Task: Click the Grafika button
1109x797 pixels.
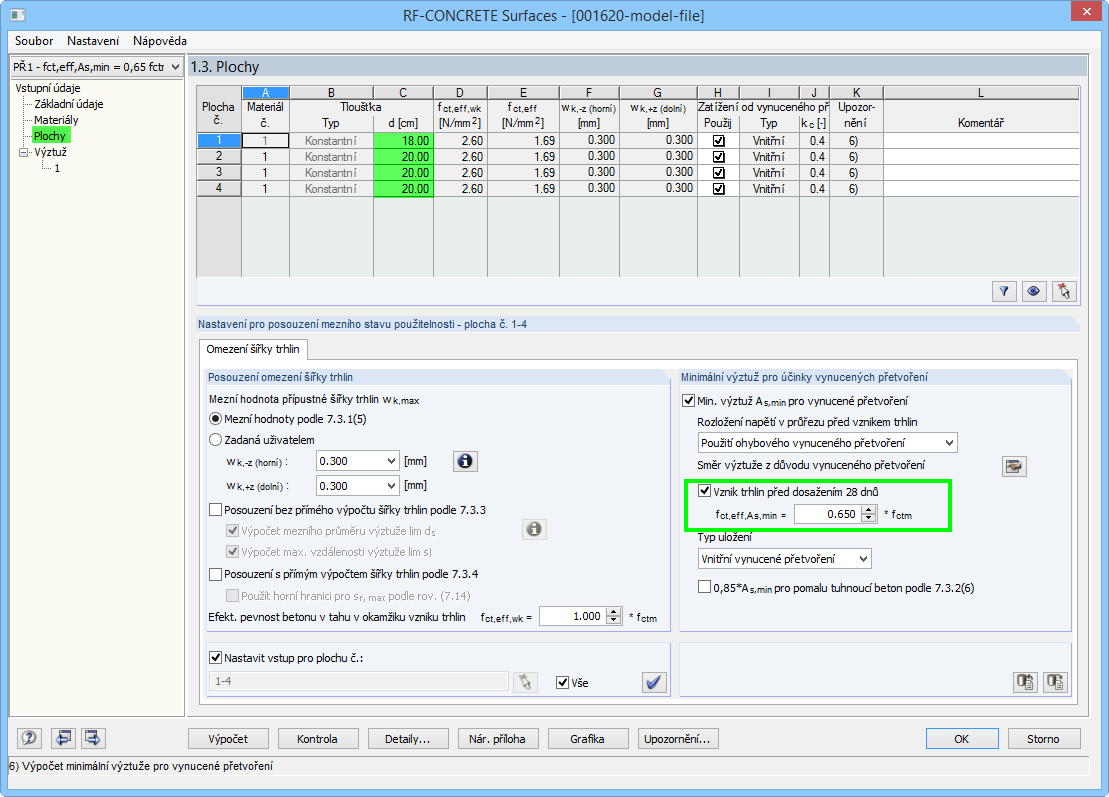Action: 587,739
